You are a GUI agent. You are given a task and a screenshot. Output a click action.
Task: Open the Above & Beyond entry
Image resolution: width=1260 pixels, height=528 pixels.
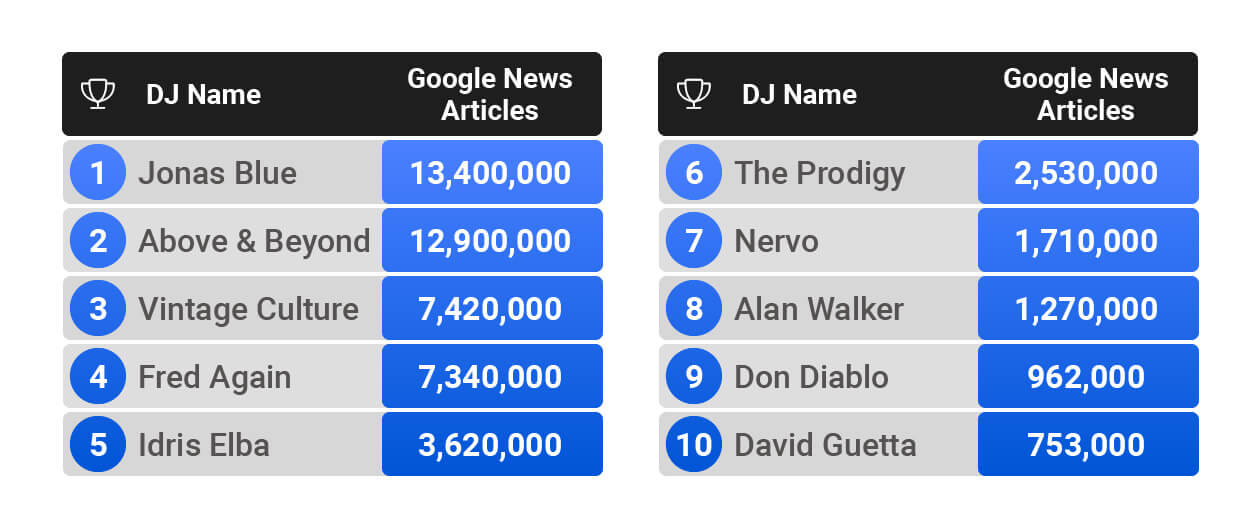(x=254, y=241)
